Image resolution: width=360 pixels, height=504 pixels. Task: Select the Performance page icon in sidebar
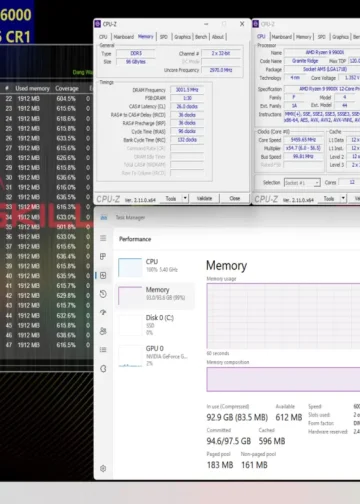[x=103, y=275]
